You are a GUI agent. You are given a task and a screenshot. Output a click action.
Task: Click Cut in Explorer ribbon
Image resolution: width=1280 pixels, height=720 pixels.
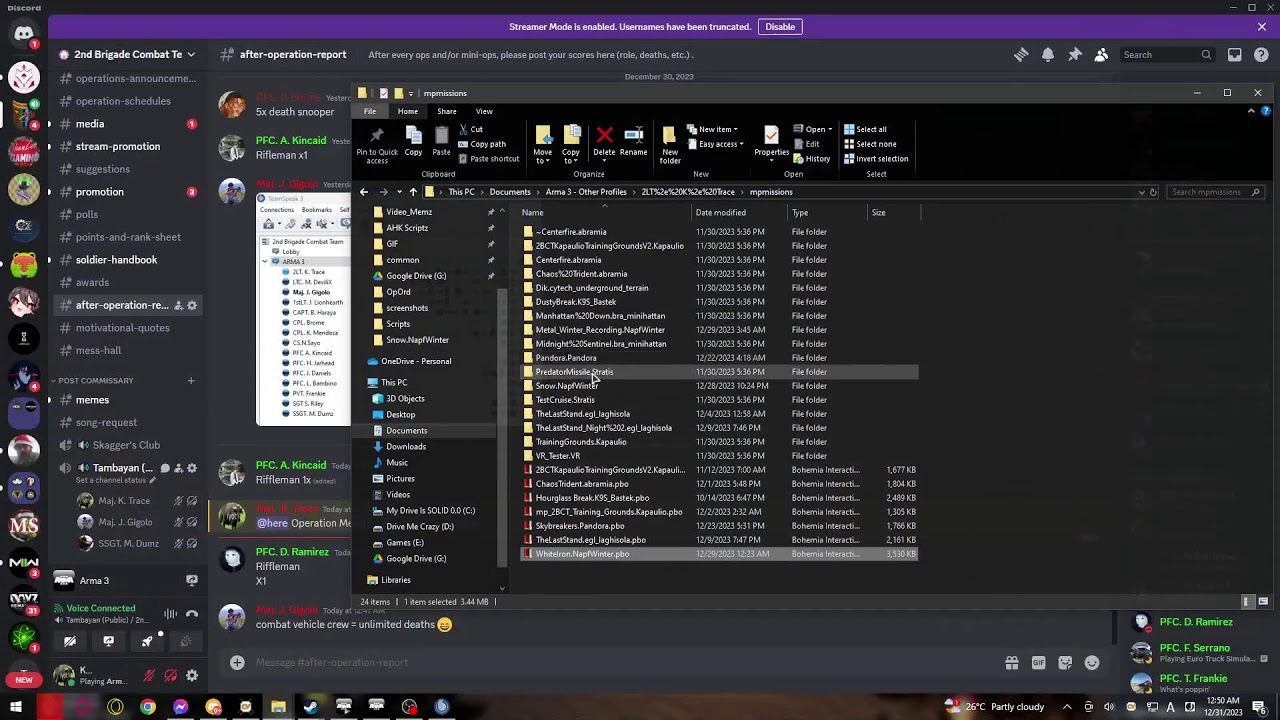click(x=471, y=129)
